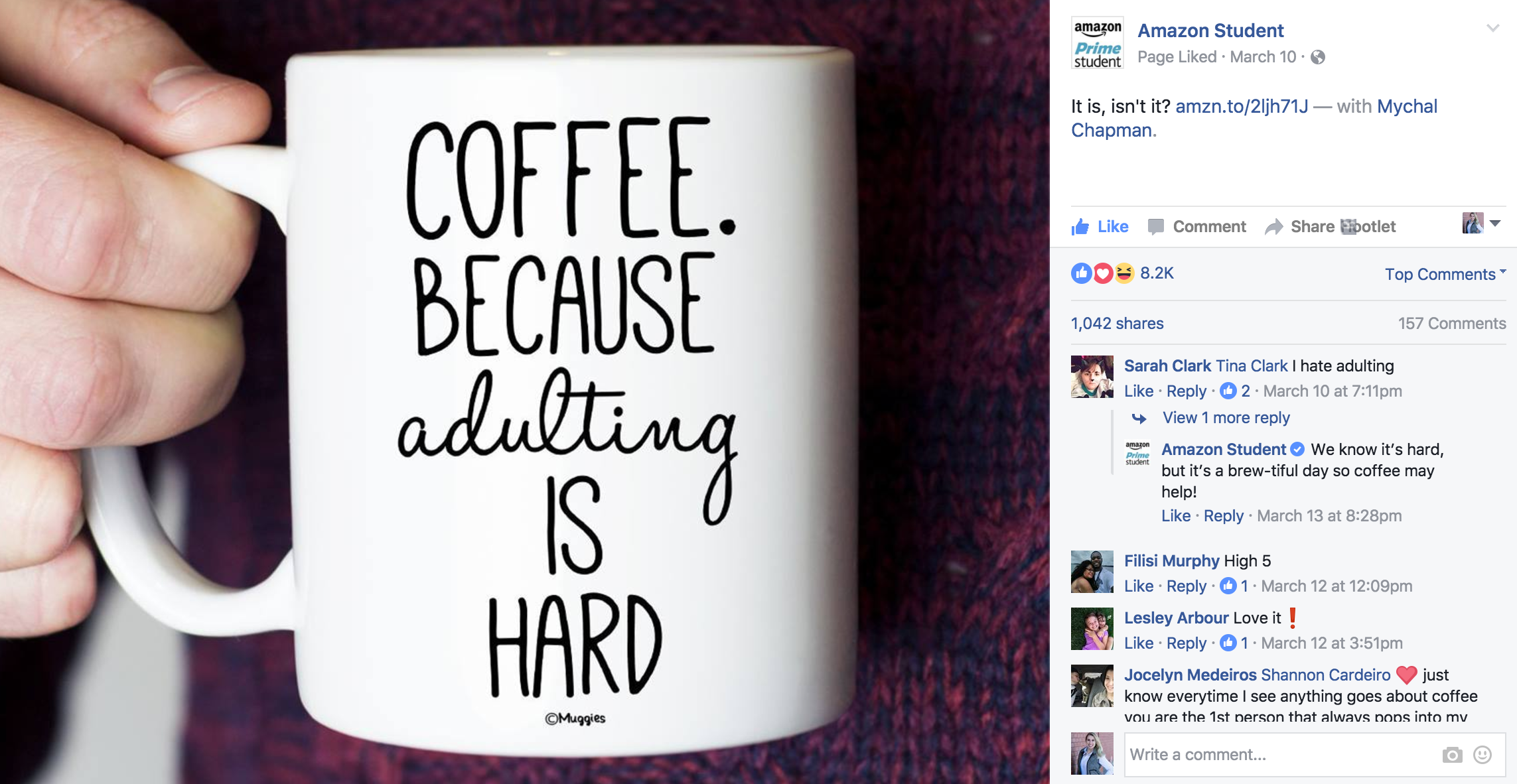This screenshot has height=784, width=1517.
Task: Click the thumbs-up Like icon on the post
Action: (1080, 227)
